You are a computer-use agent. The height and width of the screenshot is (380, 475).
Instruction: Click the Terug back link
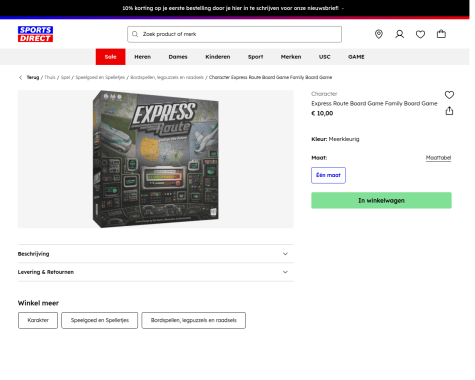coord(33,77)
